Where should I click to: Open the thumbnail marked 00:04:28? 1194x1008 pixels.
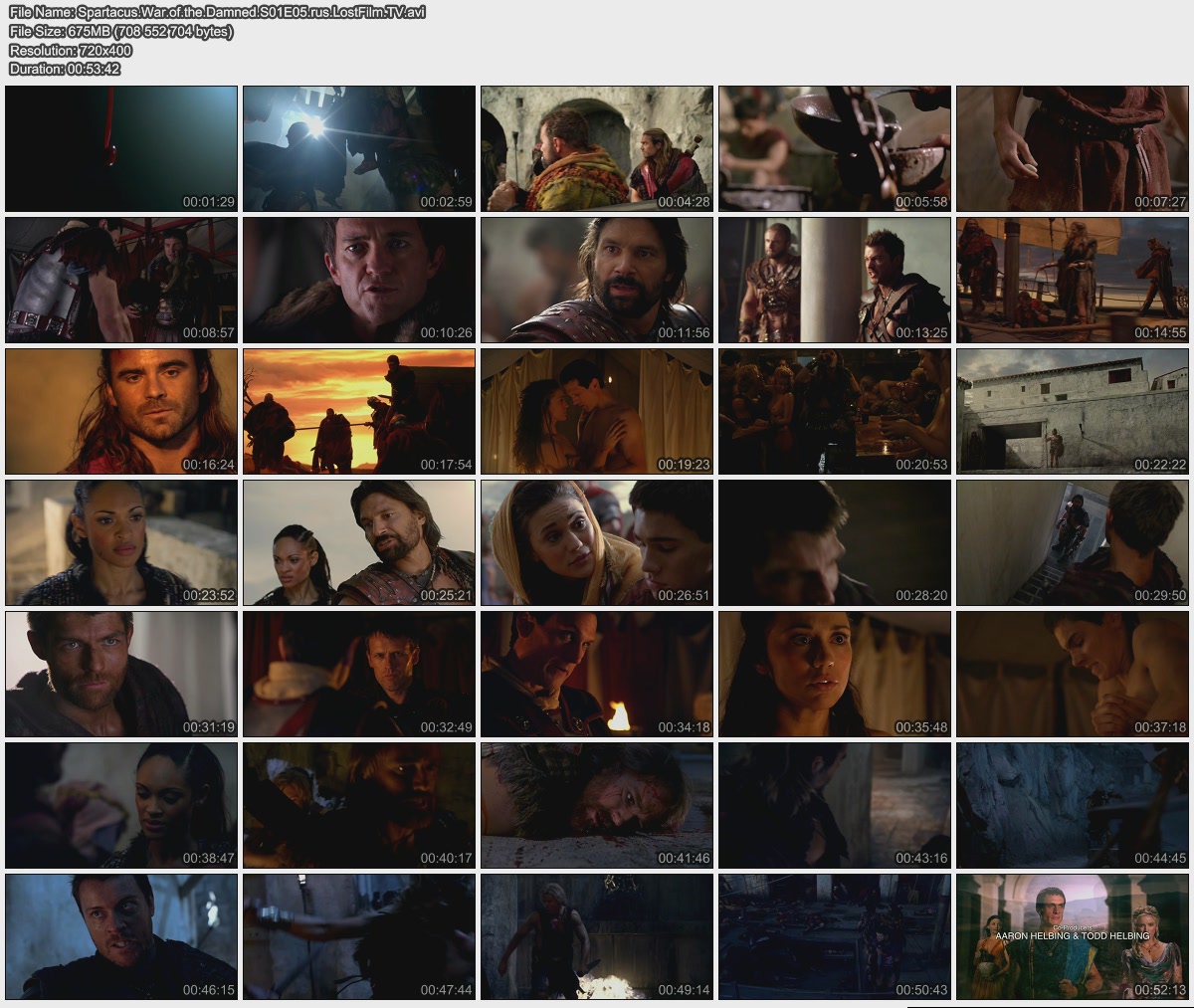[597, 148]
